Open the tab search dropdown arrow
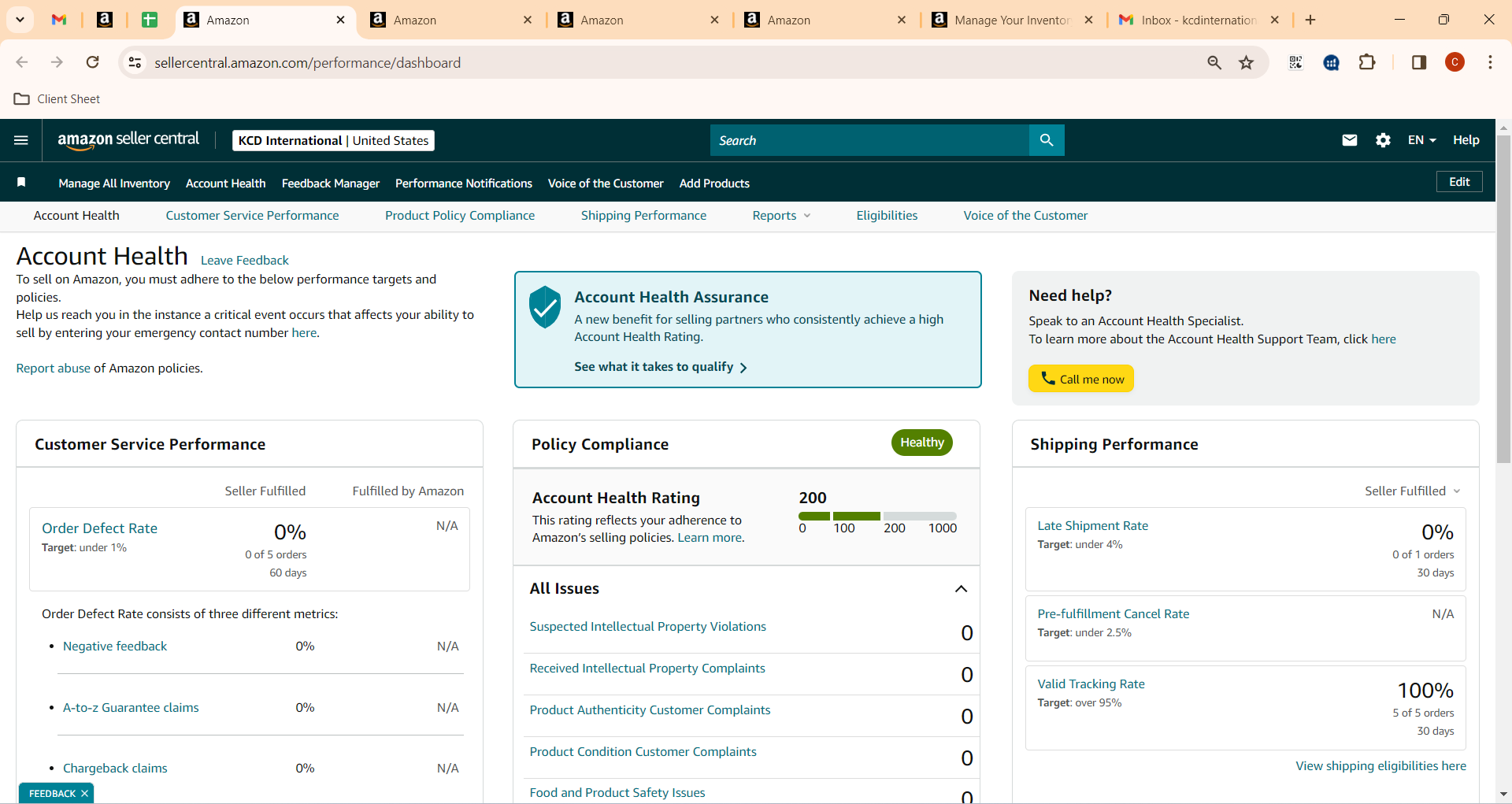 [20, 20]
